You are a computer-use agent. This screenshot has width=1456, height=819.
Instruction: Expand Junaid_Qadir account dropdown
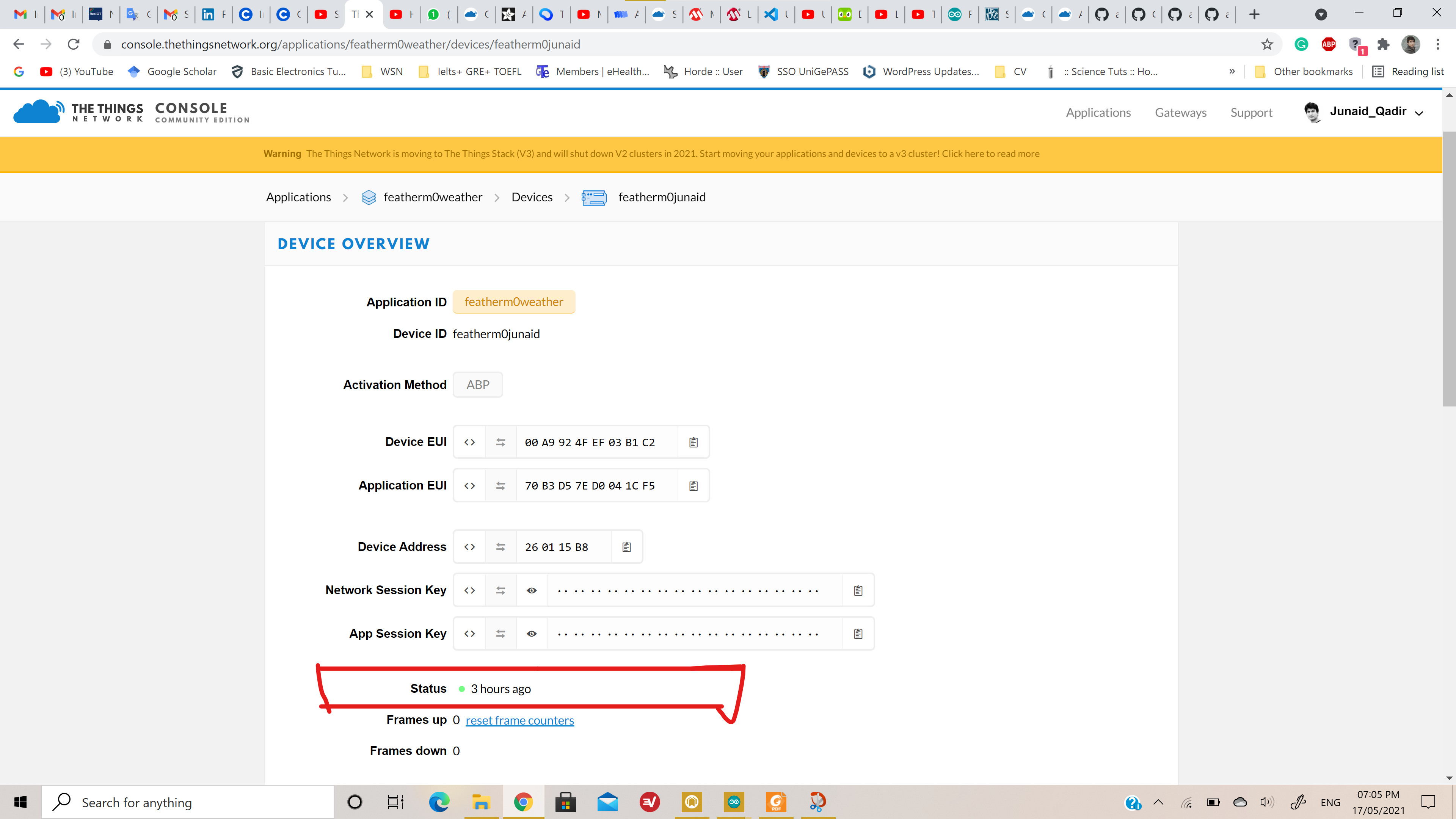[x=1419, y=113]
